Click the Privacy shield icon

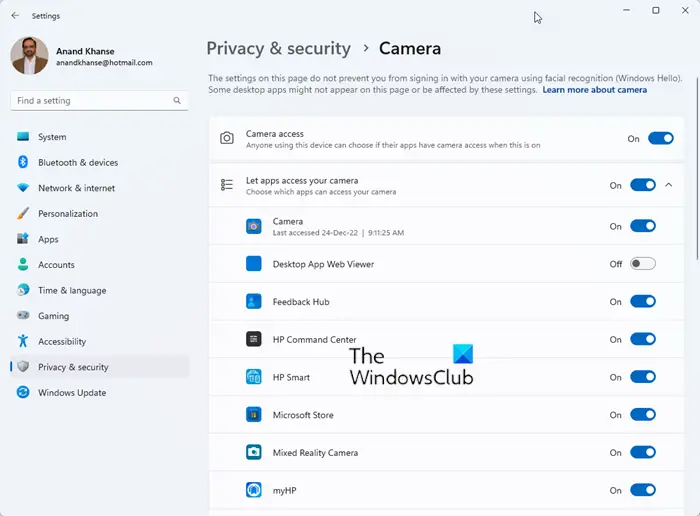pos(23,367)
